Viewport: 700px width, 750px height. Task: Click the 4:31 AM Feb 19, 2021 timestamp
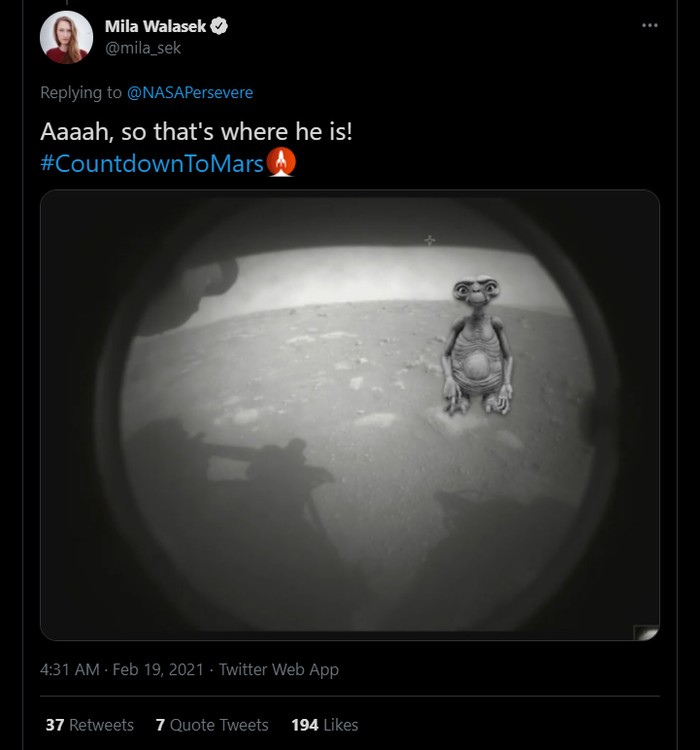coord(123,669)
